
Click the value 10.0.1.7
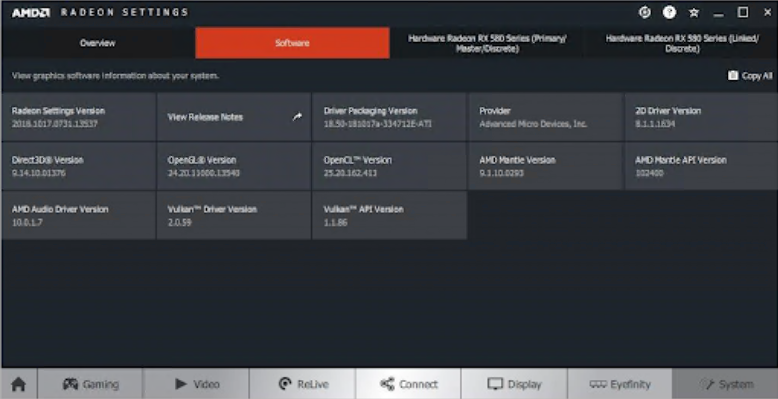(x=27, y=222)
